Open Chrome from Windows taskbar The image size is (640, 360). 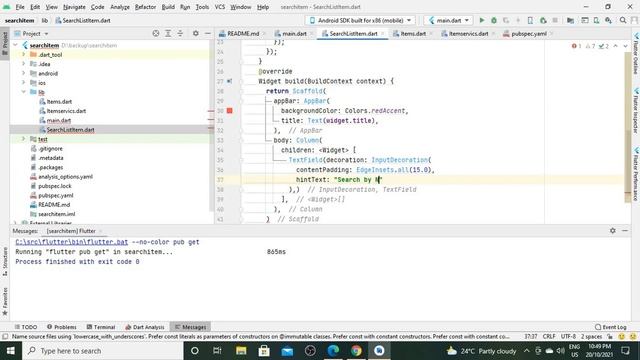(x=356, y=351)
